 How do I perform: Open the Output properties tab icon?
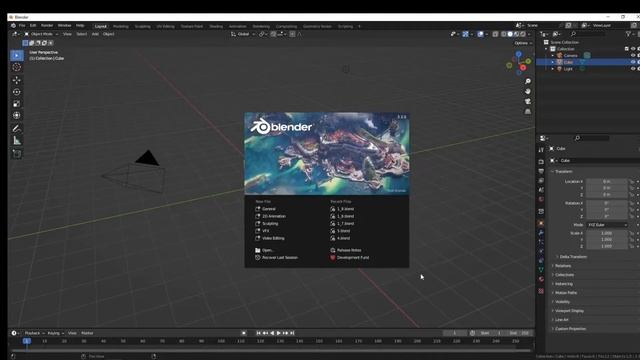pos(541,171)
